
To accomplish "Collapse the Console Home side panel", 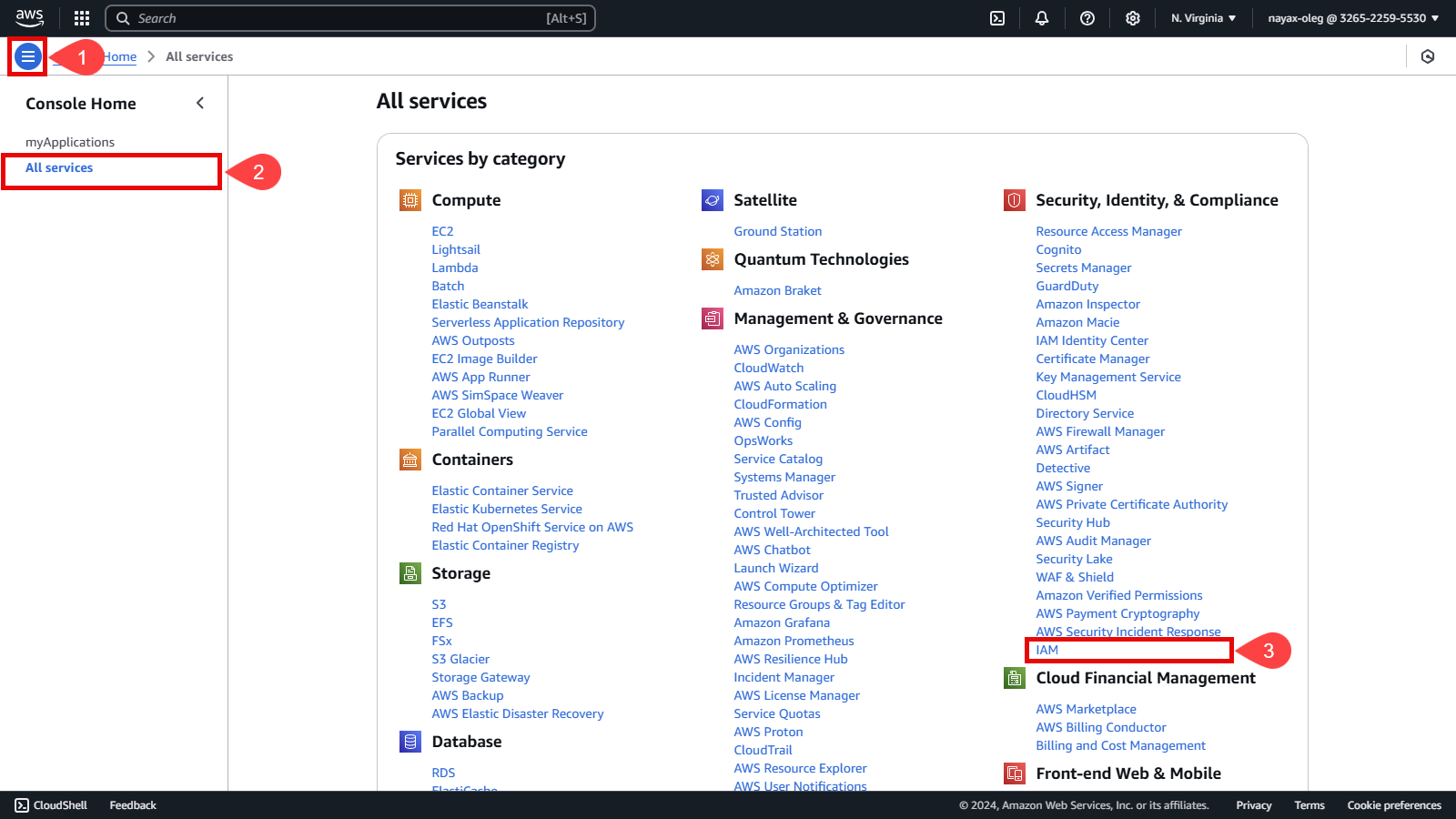I will click(200, 103).
